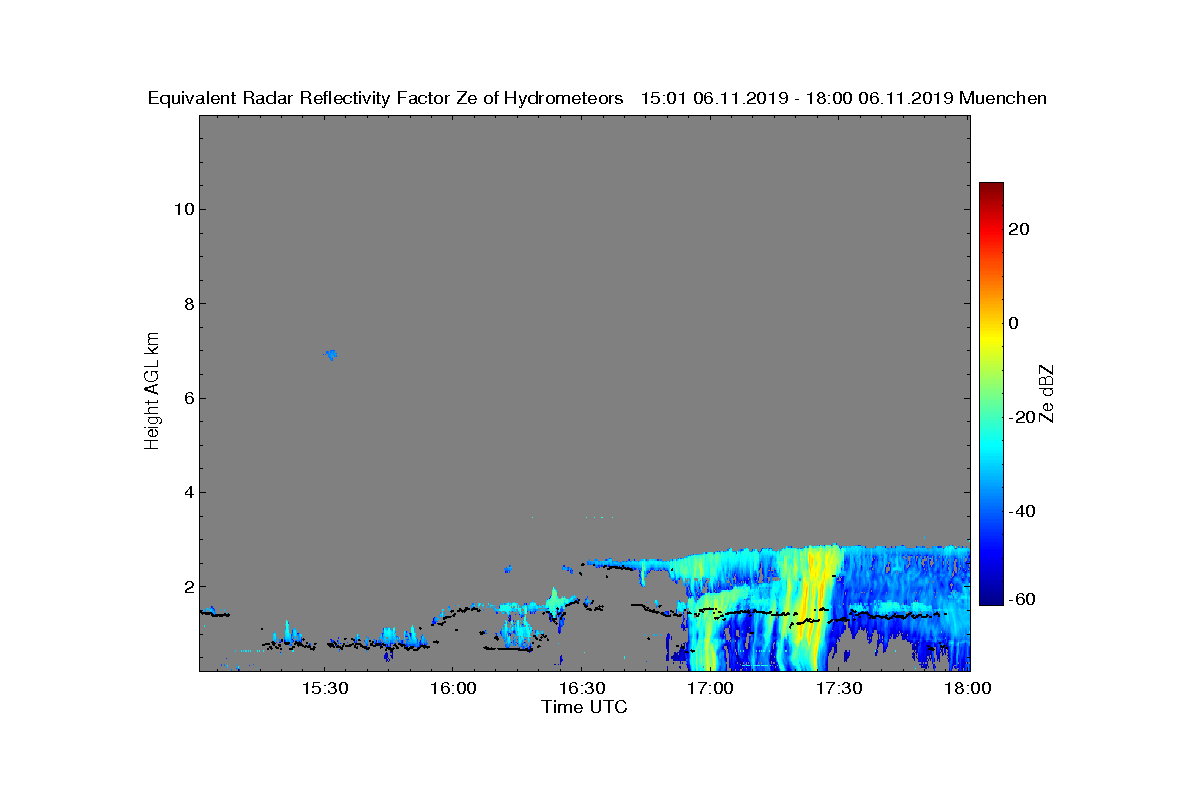Click the height tick label '10'

[182, 209]
